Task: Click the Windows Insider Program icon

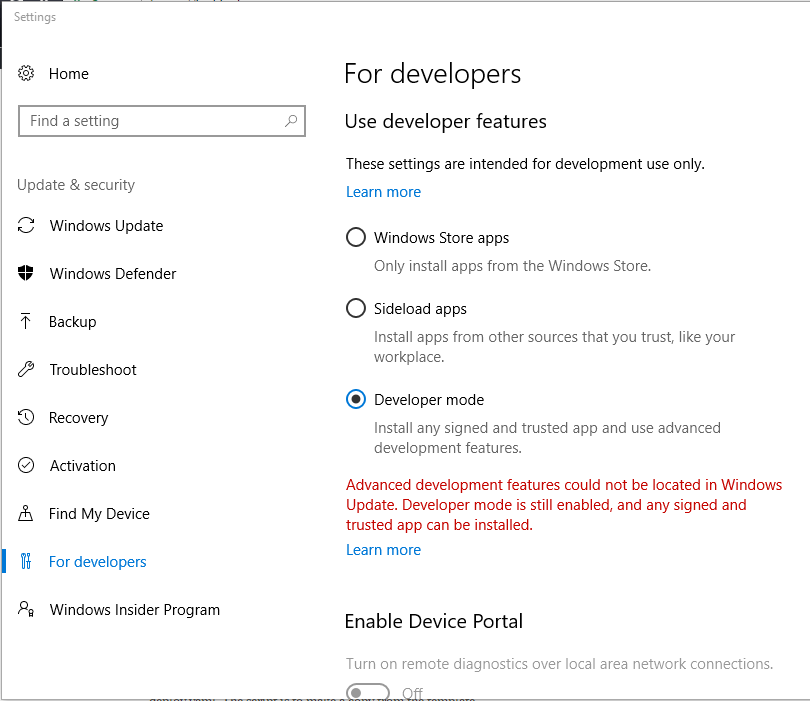Action: pos(27,610)
